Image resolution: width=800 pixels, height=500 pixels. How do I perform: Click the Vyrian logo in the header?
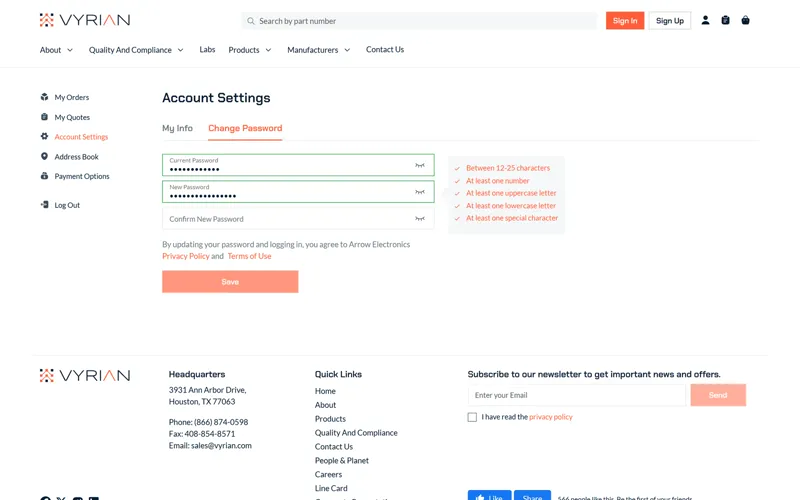pyautogui.click(x=85, y=20)
